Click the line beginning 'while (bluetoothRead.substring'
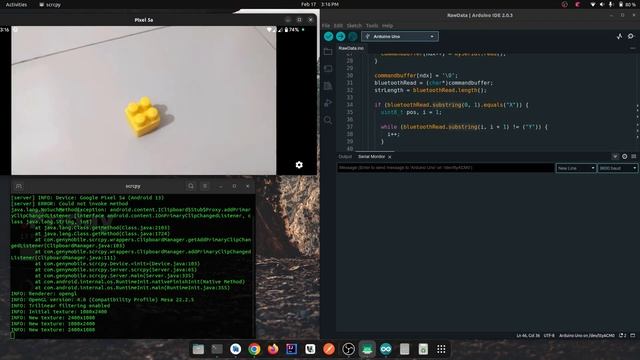This screenshot has height=360, width=640. [464, 127]
